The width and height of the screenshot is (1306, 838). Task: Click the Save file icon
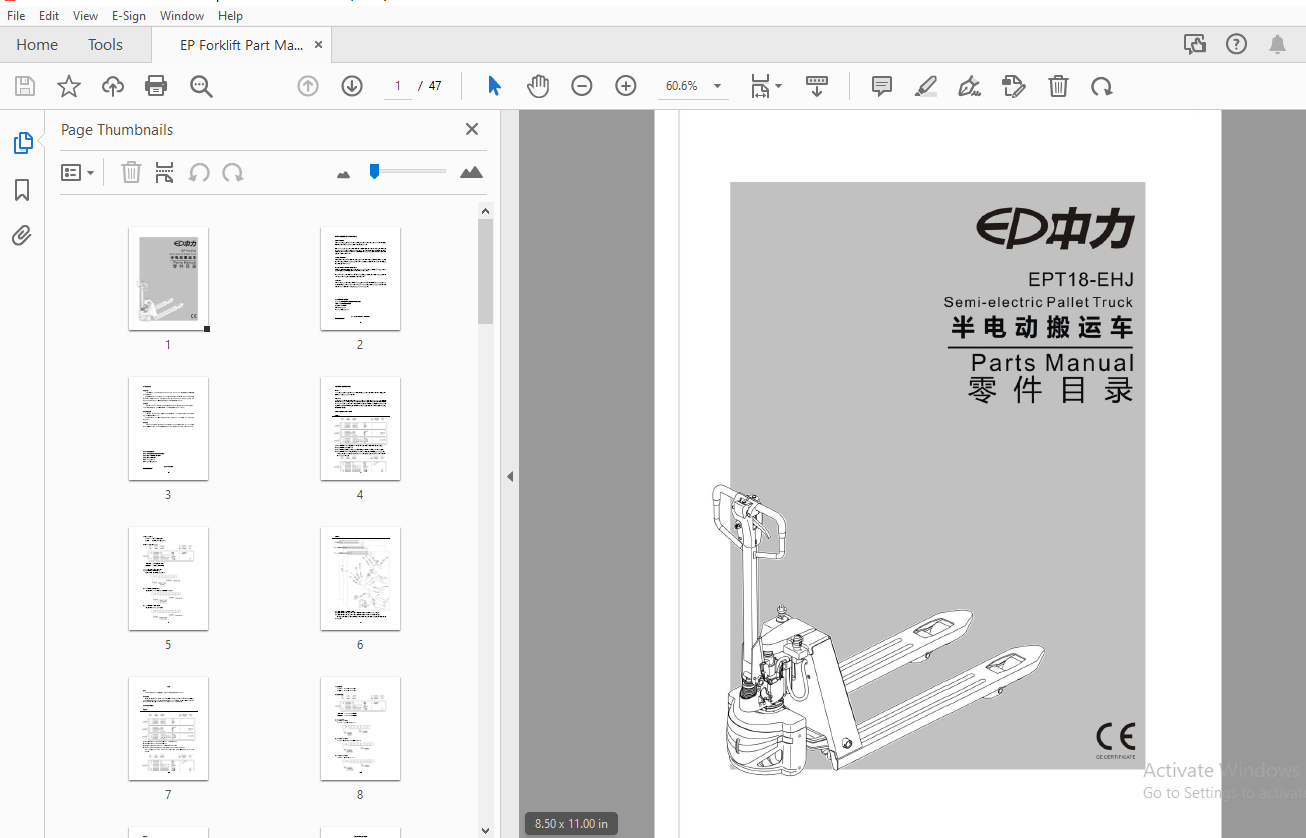click(x=25, y=86)
